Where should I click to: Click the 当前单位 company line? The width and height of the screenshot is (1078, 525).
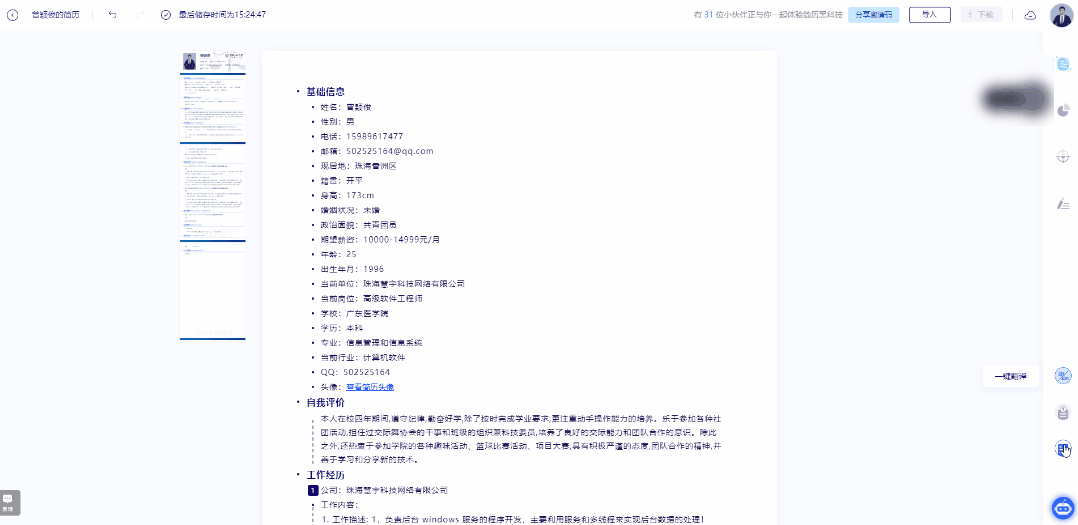tap(393, 283)
